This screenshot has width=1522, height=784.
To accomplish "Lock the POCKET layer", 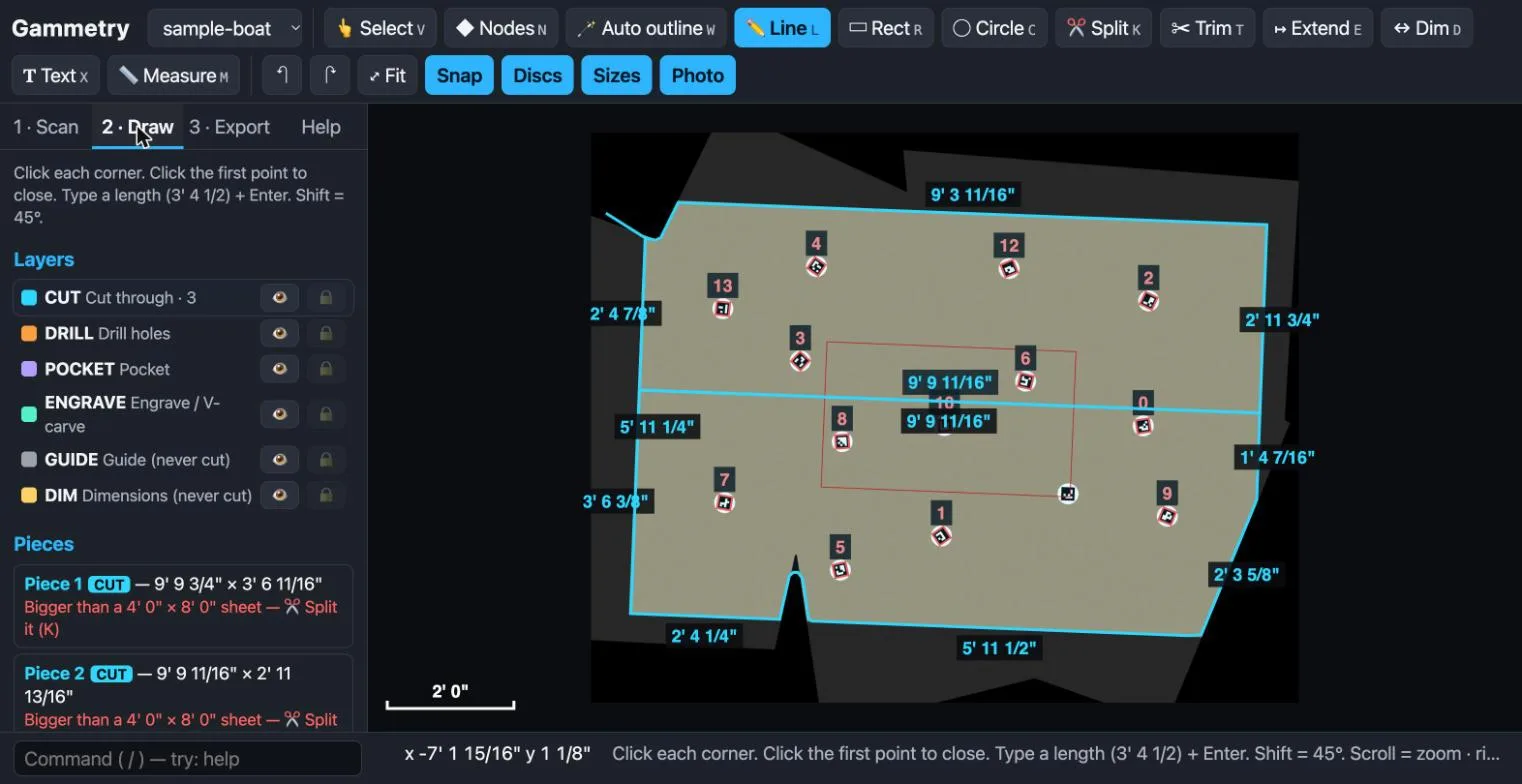I will point(326,369).
